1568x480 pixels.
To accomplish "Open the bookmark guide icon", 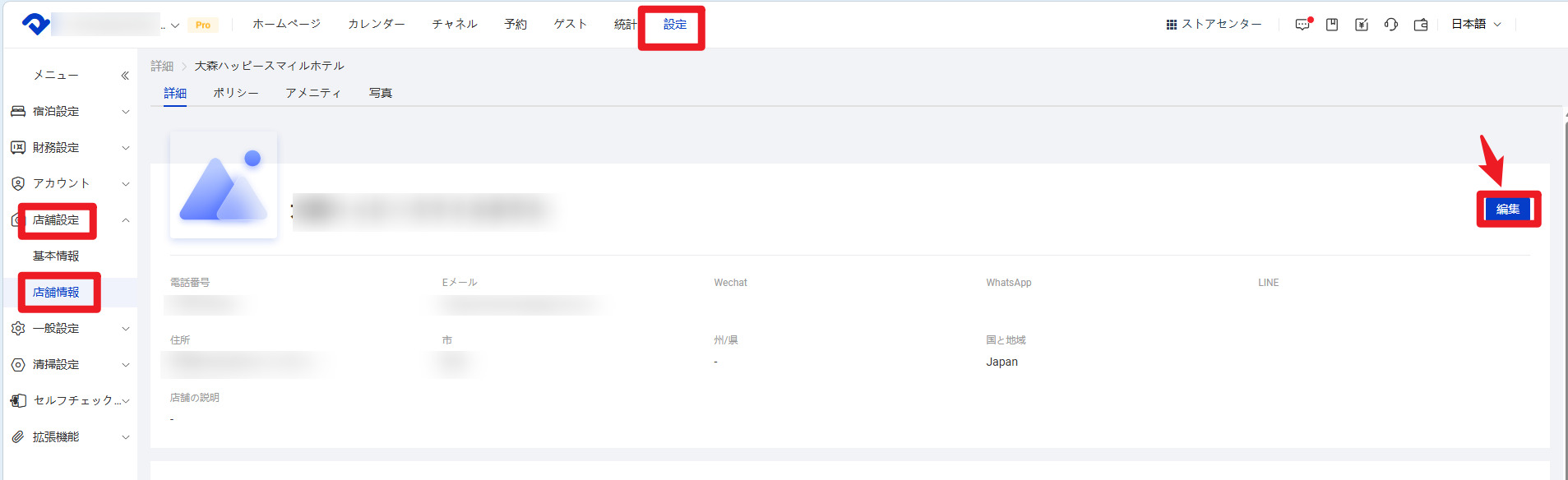I will [1332, 25].
